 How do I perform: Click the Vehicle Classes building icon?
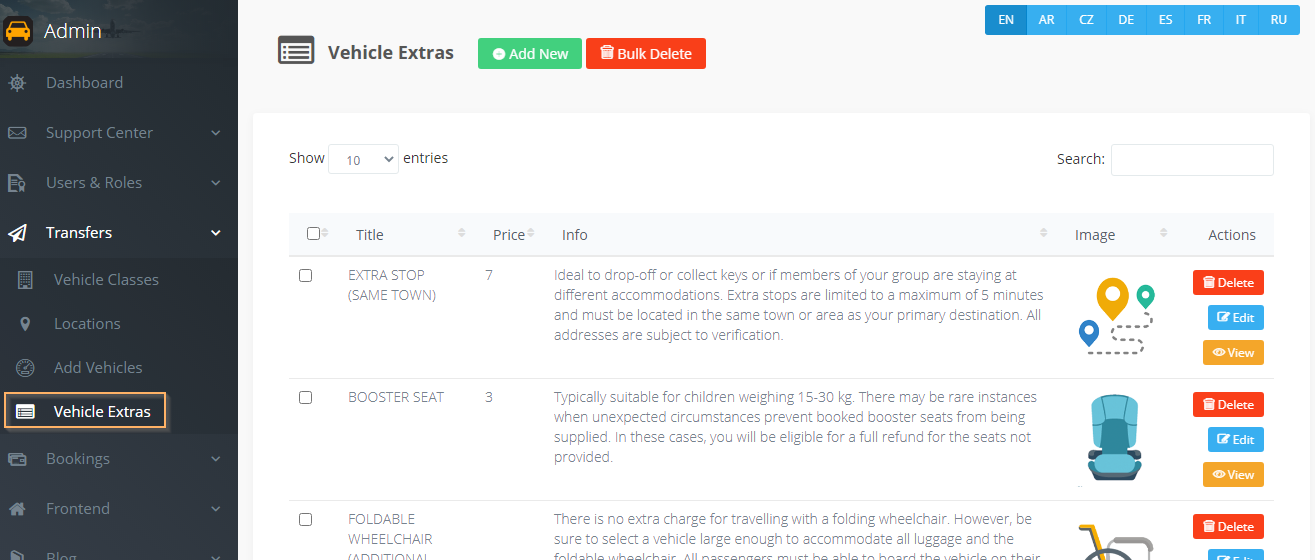[26, 280]
